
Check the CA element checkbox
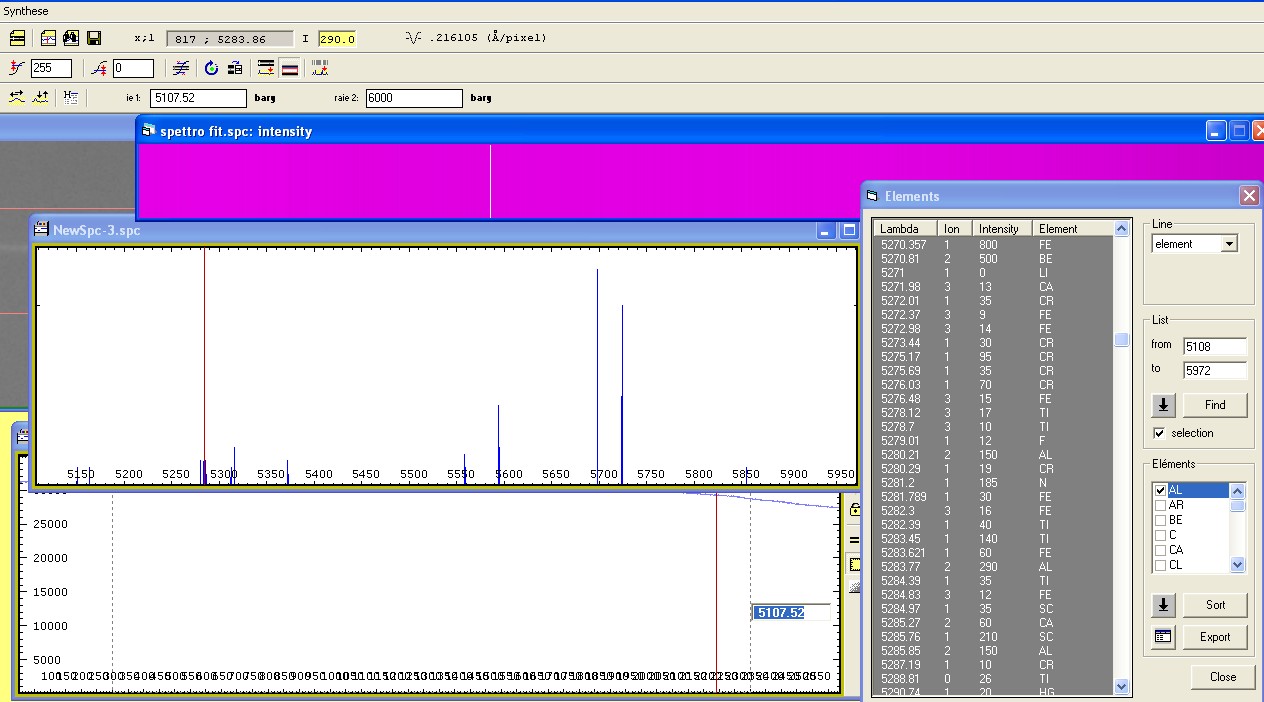click(x=1160, y=550)
